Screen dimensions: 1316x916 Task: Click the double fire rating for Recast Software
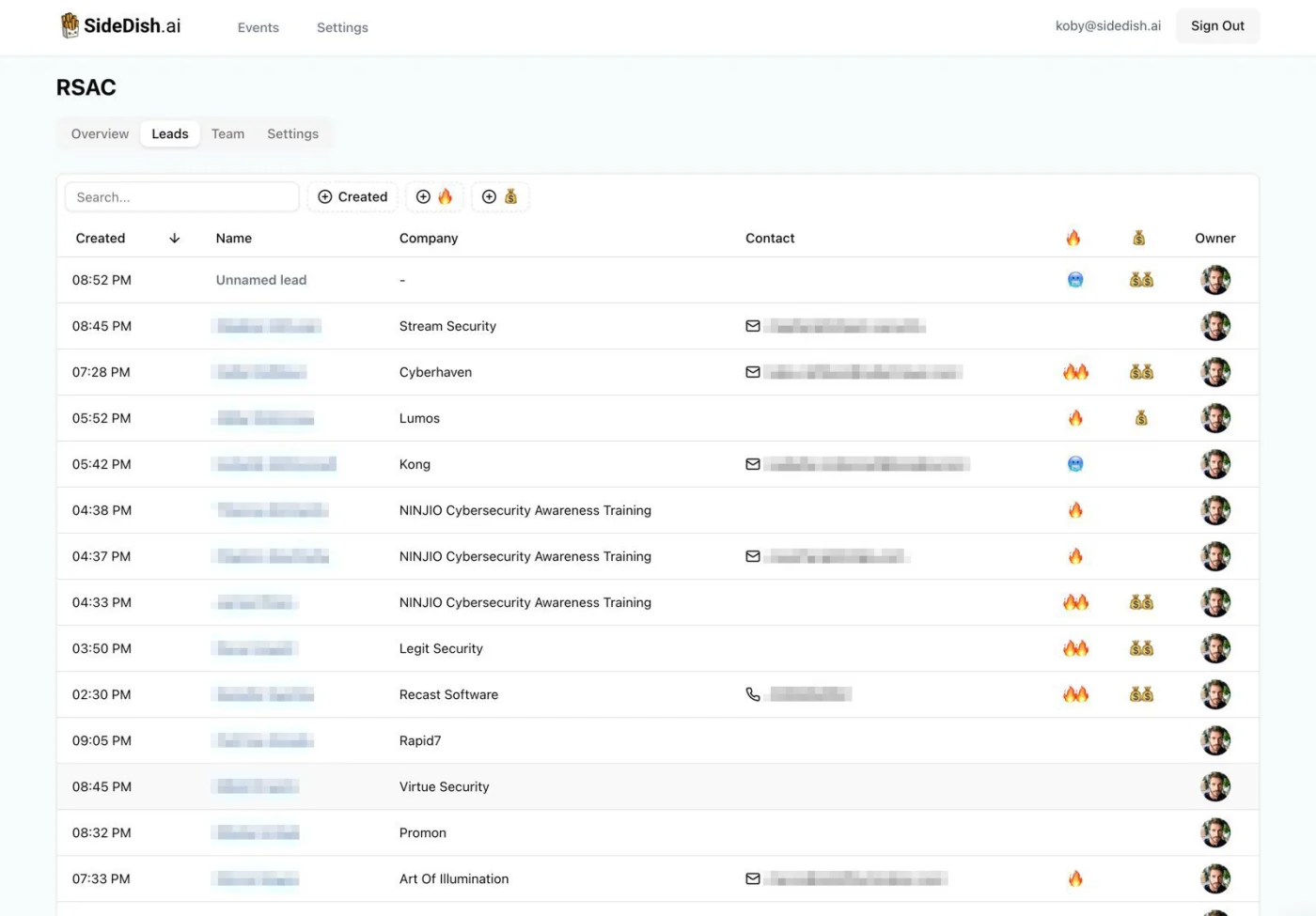pyautogui.click(x=1075, y=694)
